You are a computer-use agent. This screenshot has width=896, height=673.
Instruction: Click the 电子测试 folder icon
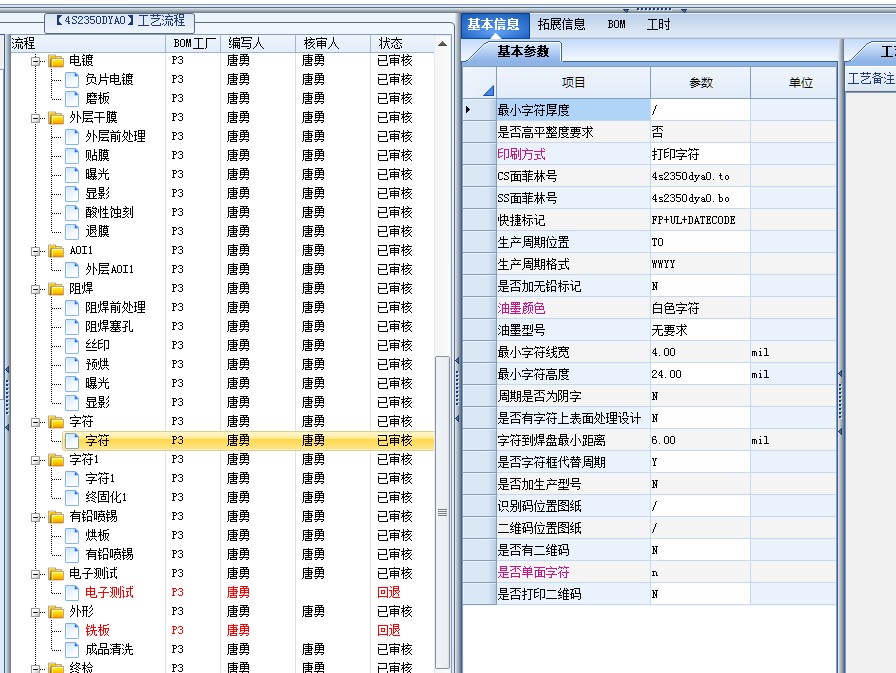point(56,574)
